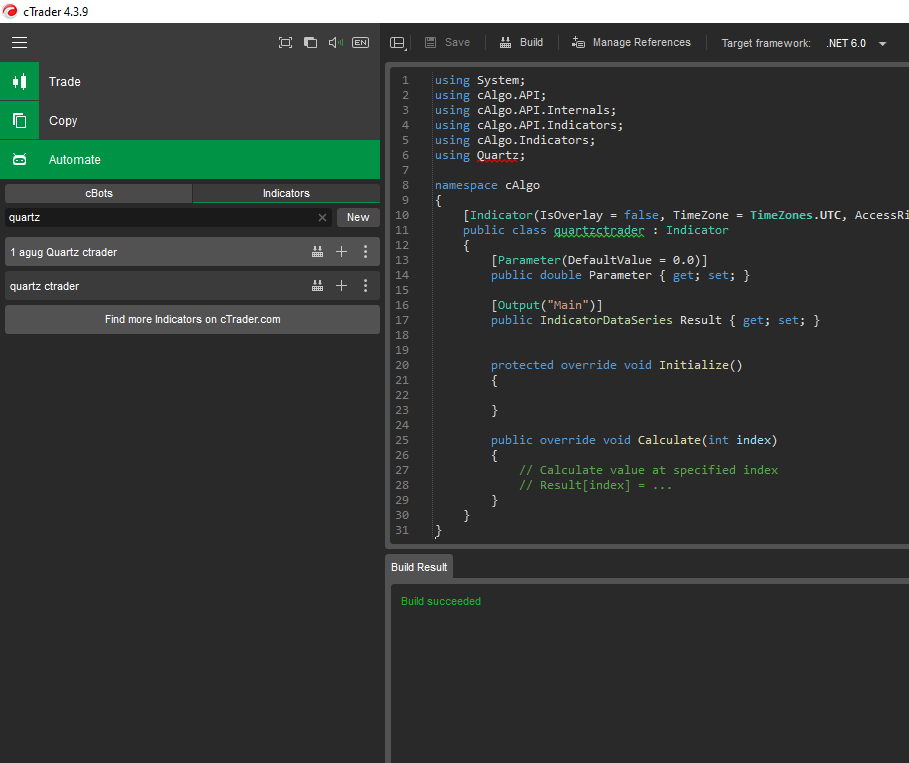909x763 pixels.
Task: Find more Indicators on cTrader.com
Action: click(x=192, y=319)
